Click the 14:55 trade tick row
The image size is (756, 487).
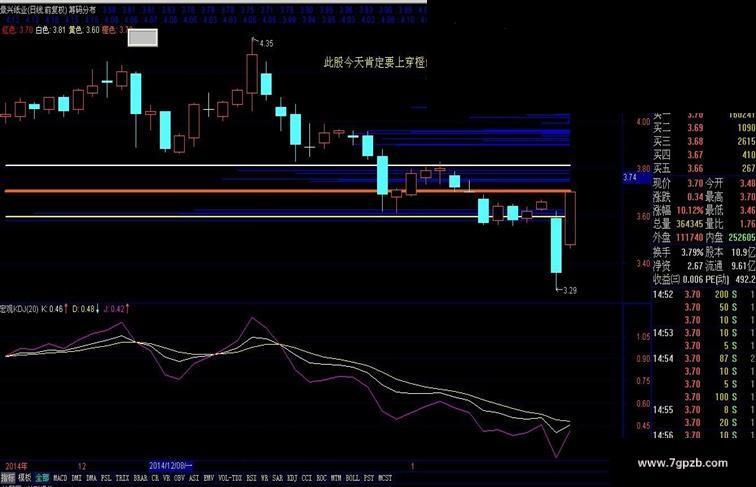[704, 410]
